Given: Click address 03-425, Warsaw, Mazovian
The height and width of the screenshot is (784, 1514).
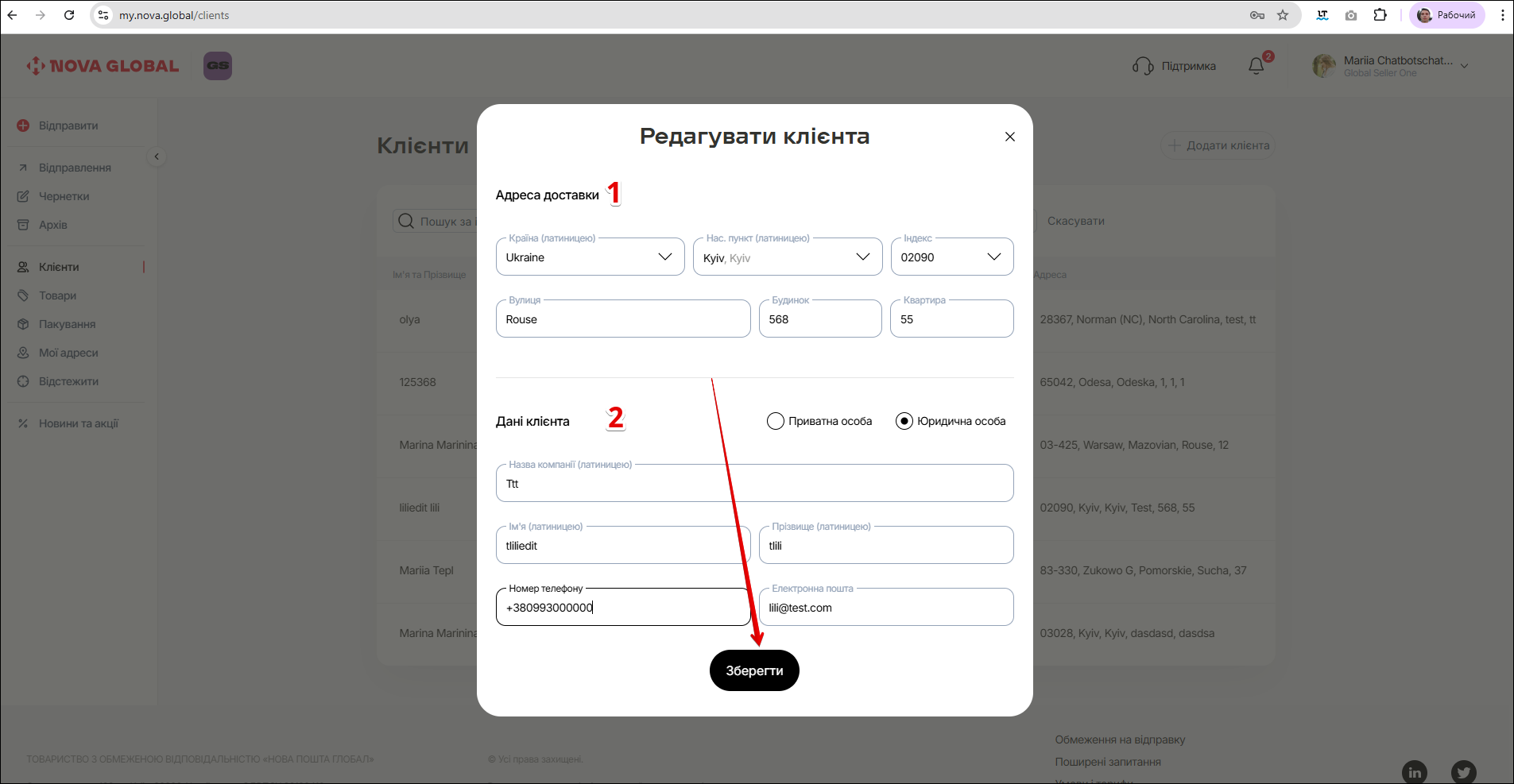Looking at the screenshot, I should [1134, 445].
